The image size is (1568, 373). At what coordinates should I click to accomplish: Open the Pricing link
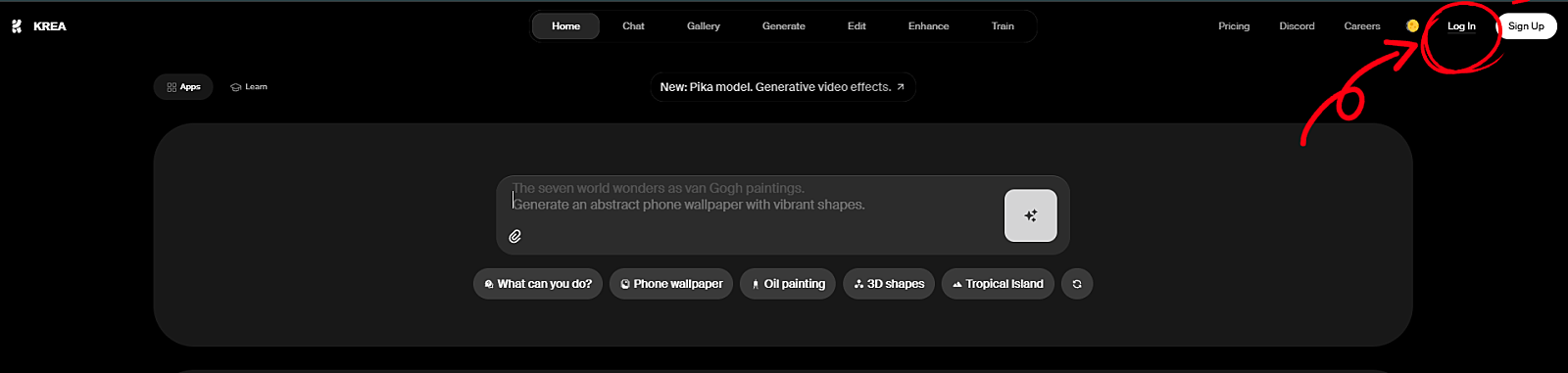pyautogui.click(x=1234, y=26)
